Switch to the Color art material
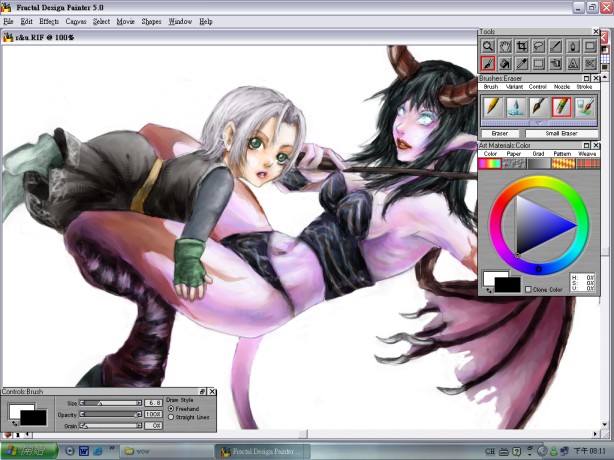This screenshot has height=460, width=614. tap(490, 163)
